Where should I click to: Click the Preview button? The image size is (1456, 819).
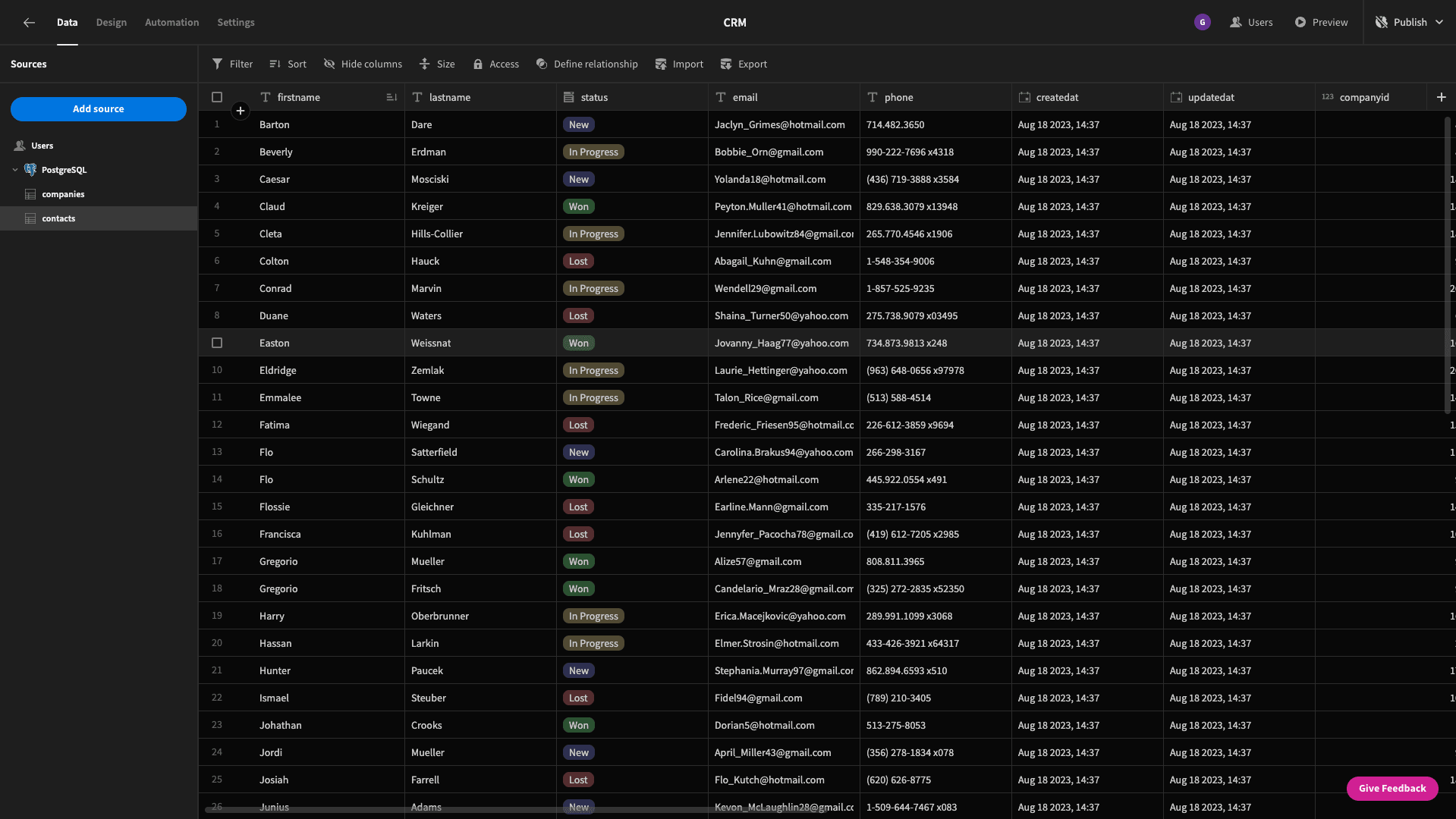coord(1321,23)
